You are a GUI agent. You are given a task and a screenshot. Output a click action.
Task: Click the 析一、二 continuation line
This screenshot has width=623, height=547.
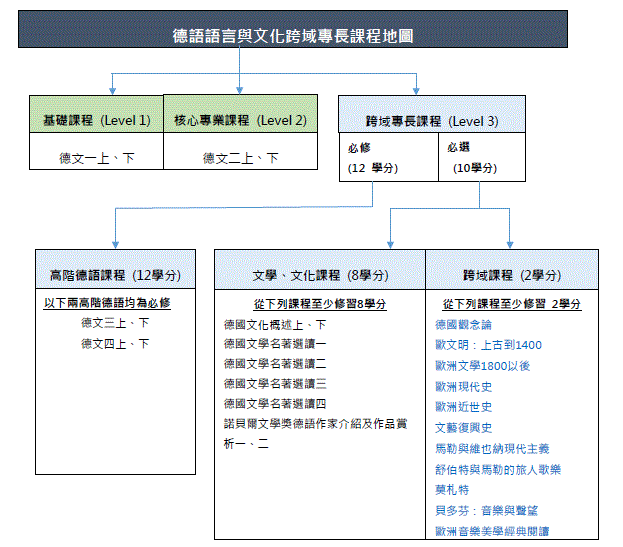(246, 444)
